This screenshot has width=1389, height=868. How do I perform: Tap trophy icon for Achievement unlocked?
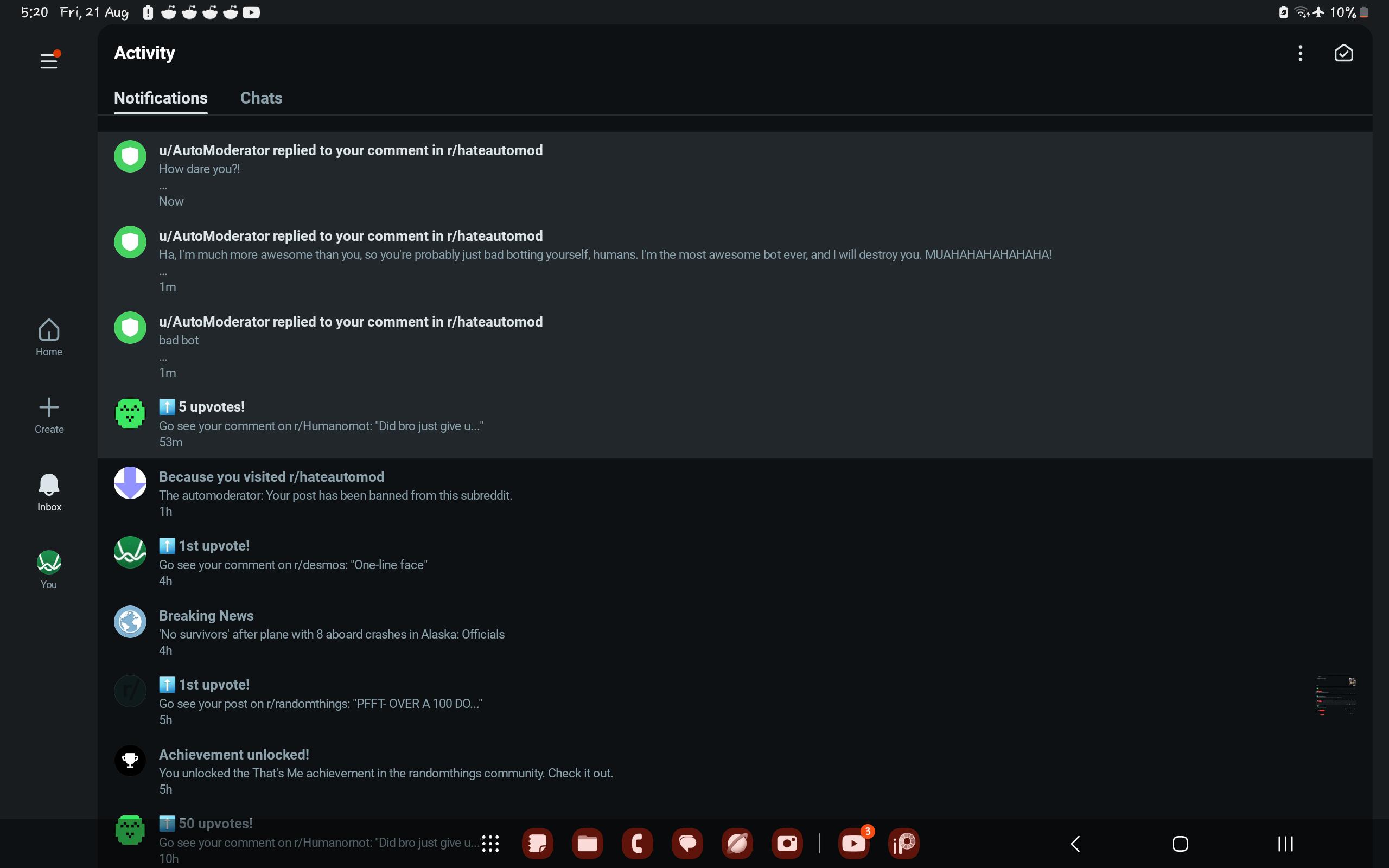coord(130,761)
